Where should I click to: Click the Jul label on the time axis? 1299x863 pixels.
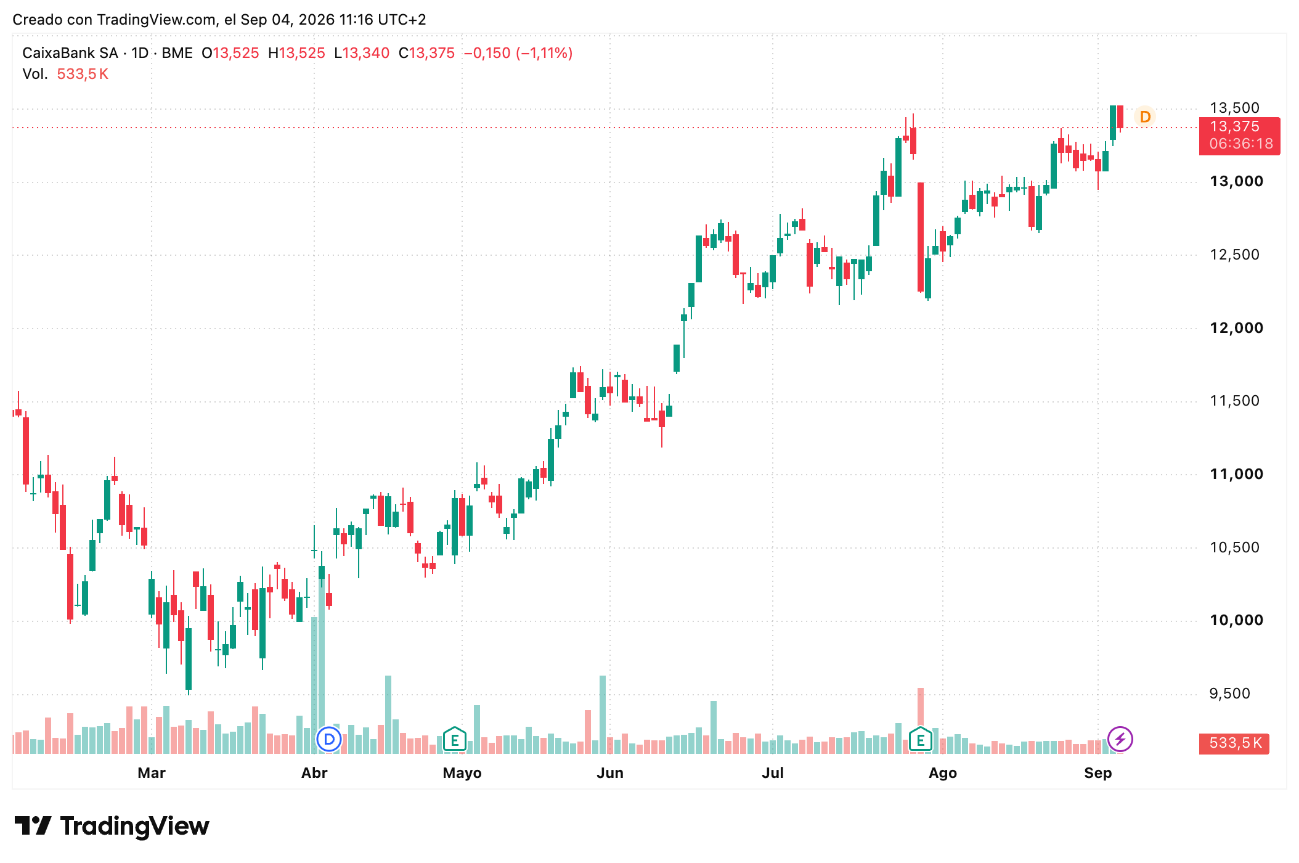tap(772, 773)
